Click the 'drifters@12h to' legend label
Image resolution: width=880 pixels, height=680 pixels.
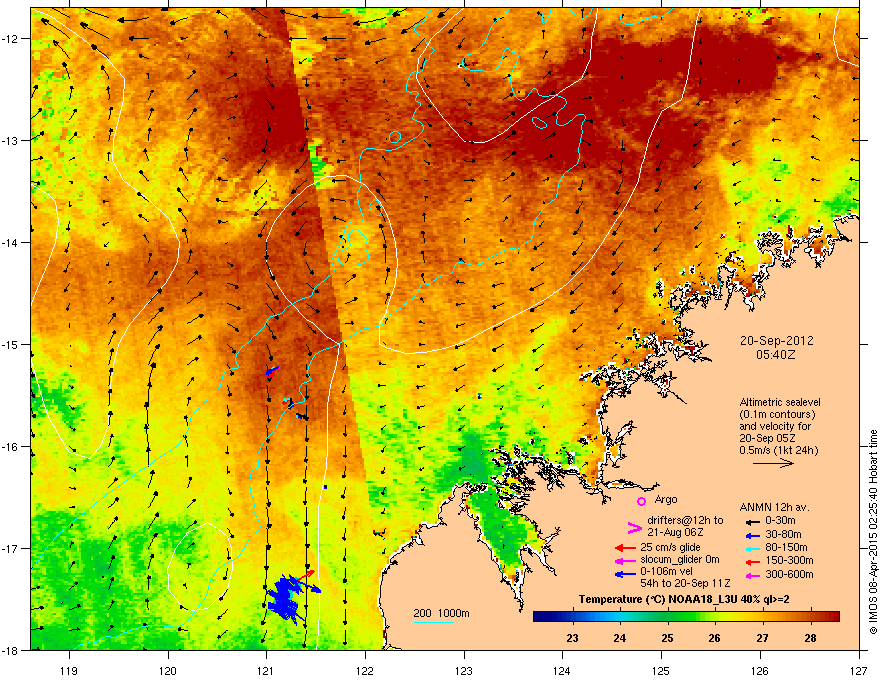pos(685,521)
